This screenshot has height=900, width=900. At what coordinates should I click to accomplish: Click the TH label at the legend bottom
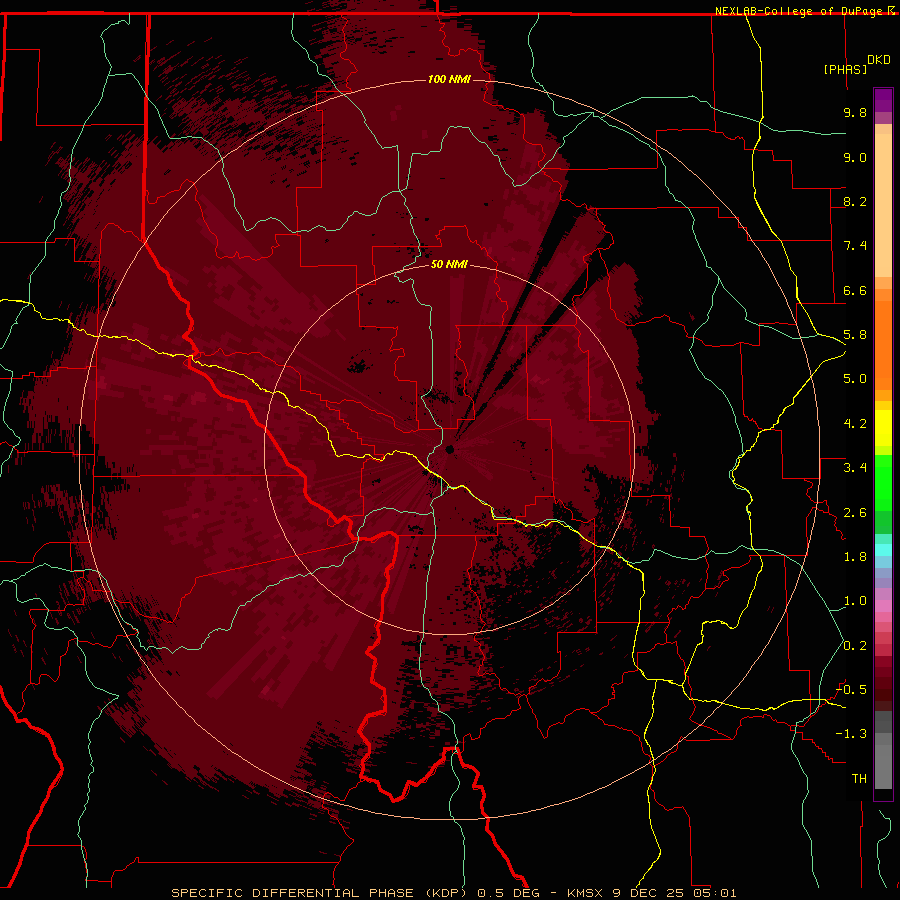click(859, 779)
